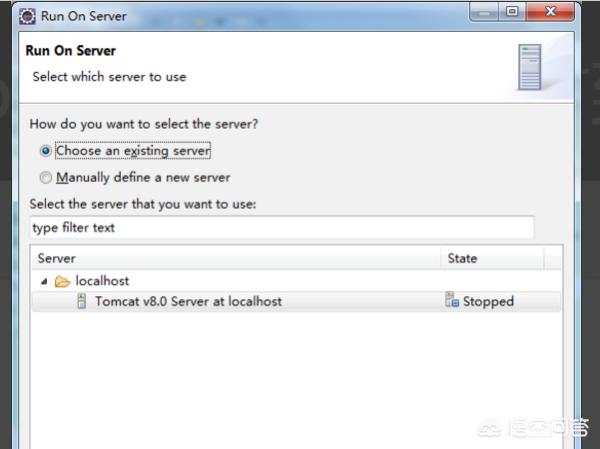Click the server tower banner icon
600x449 pixels.
tap(529, 68)
